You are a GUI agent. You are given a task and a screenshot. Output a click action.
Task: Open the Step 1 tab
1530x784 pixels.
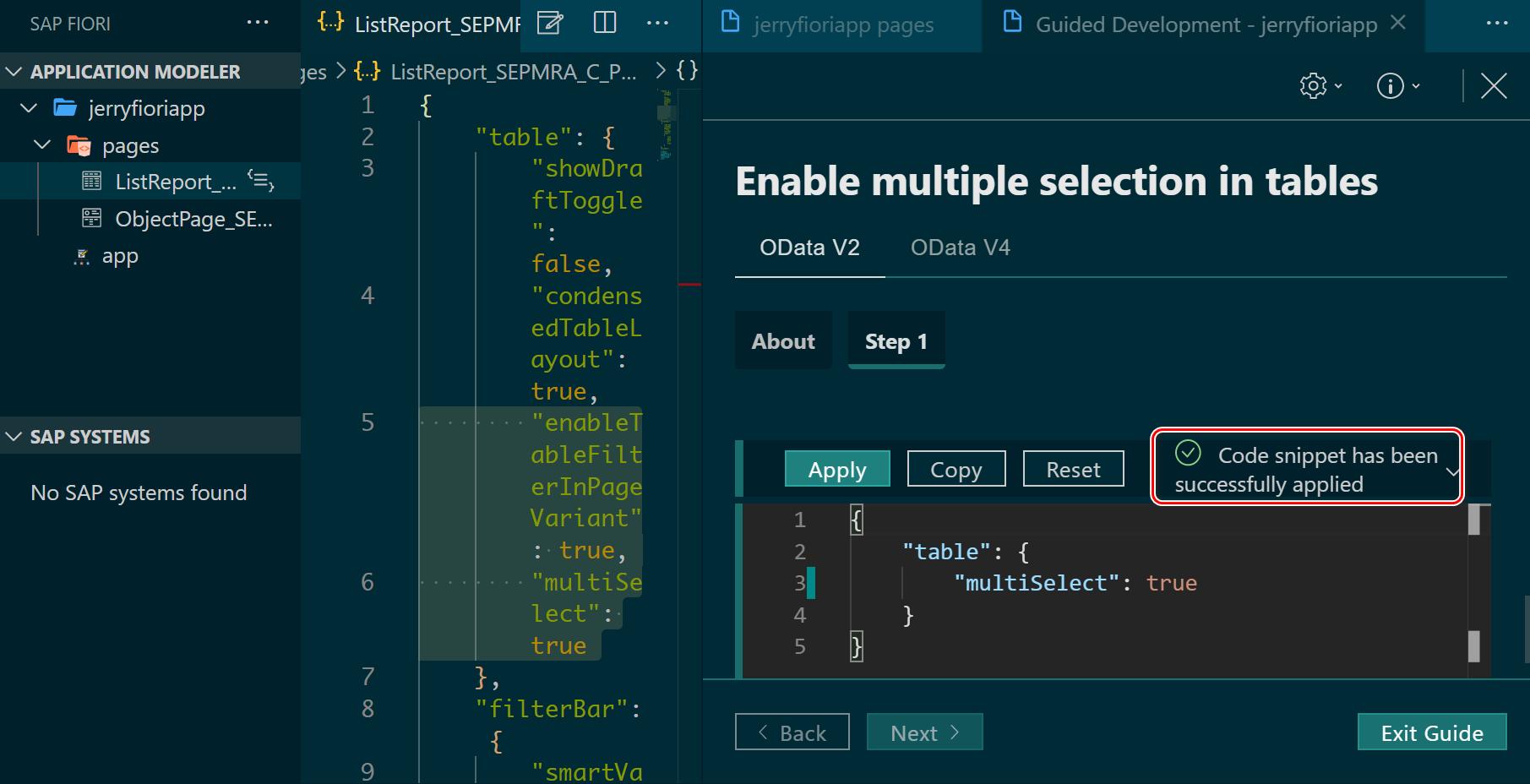point(896,340)
